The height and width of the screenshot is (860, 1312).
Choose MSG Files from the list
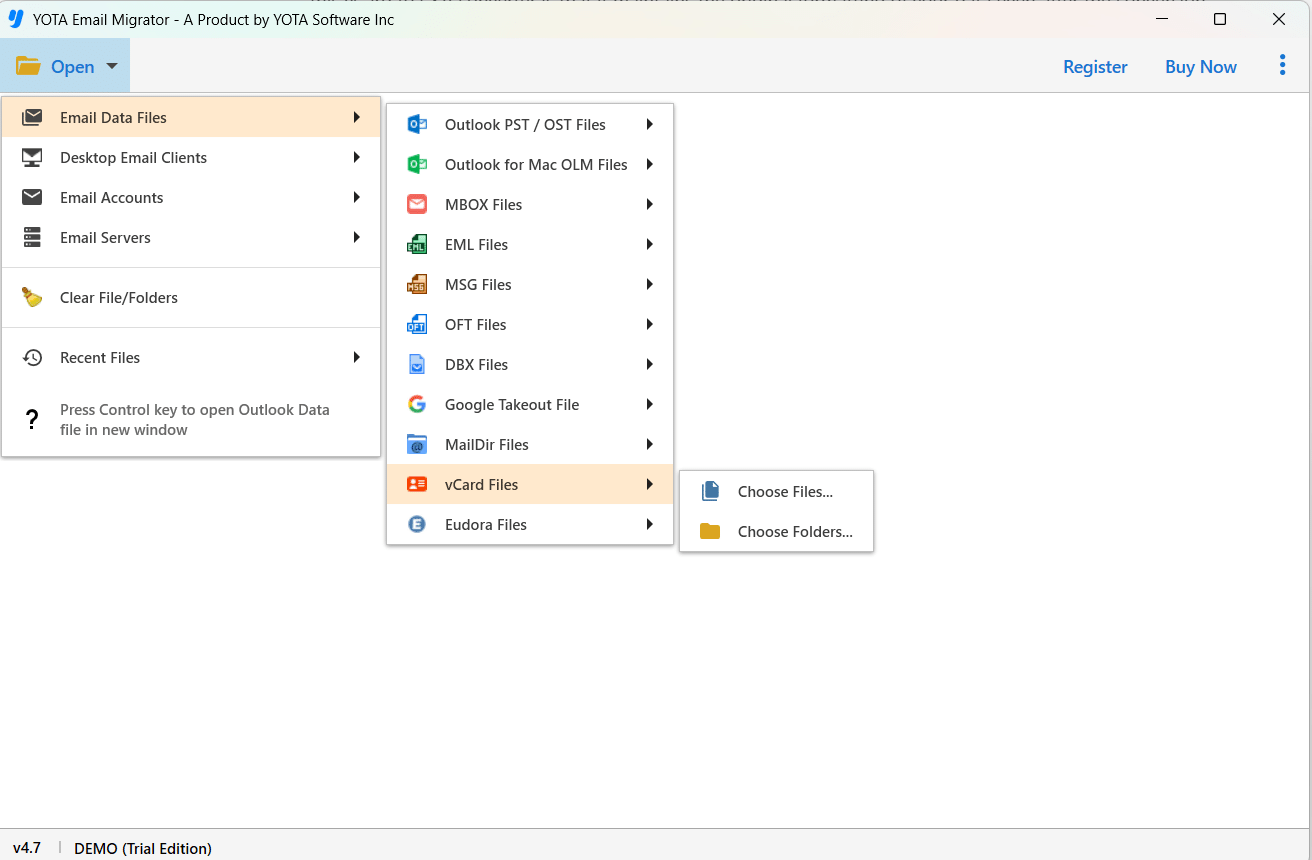478,285
